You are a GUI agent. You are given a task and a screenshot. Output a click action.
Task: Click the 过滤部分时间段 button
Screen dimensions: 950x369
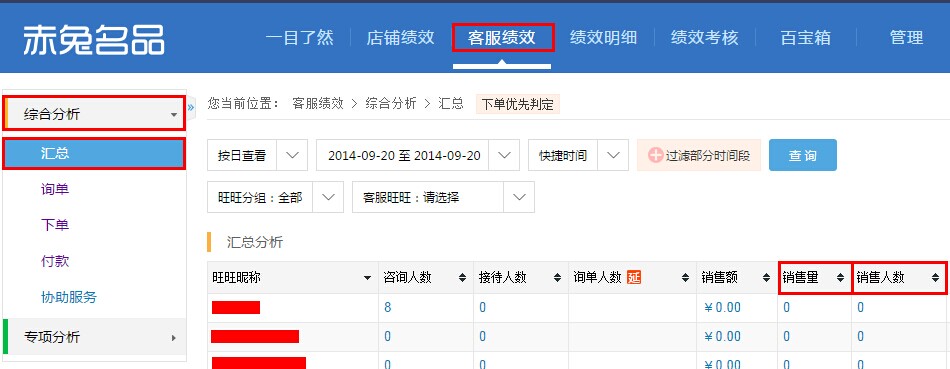pos(699,155)
